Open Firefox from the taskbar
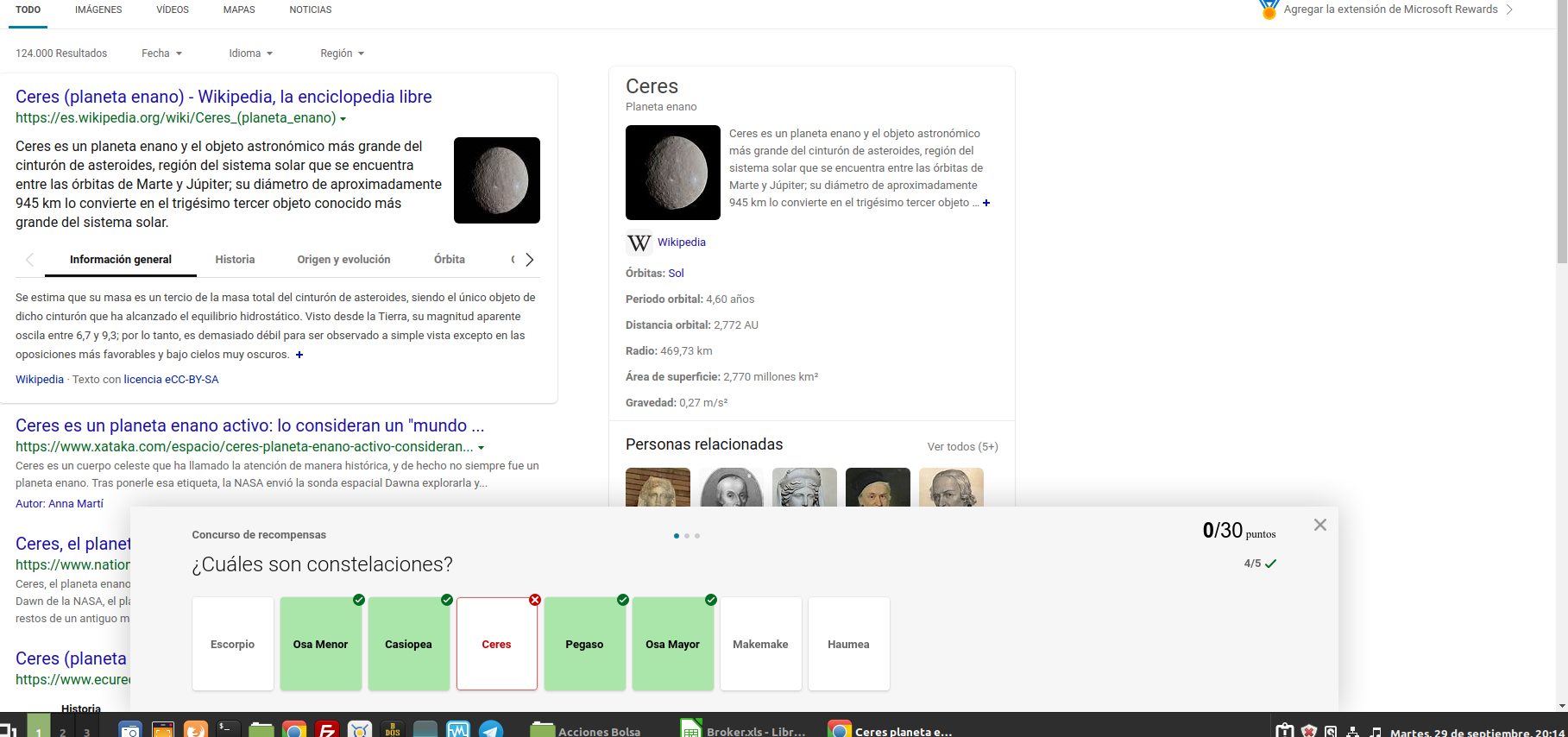 click(x=196, y=730)
